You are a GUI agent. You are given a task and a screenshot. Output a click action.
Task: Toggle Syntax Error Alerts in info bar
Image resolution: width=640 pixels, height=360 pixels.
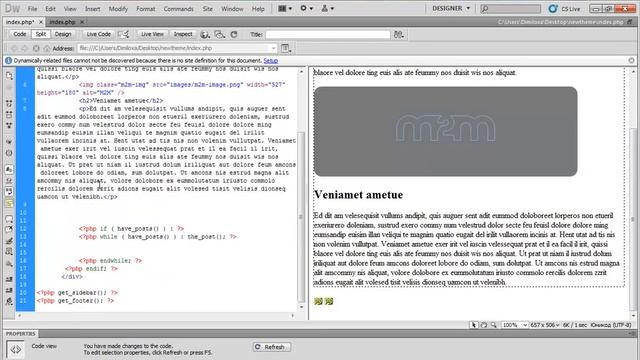point(9,203)
